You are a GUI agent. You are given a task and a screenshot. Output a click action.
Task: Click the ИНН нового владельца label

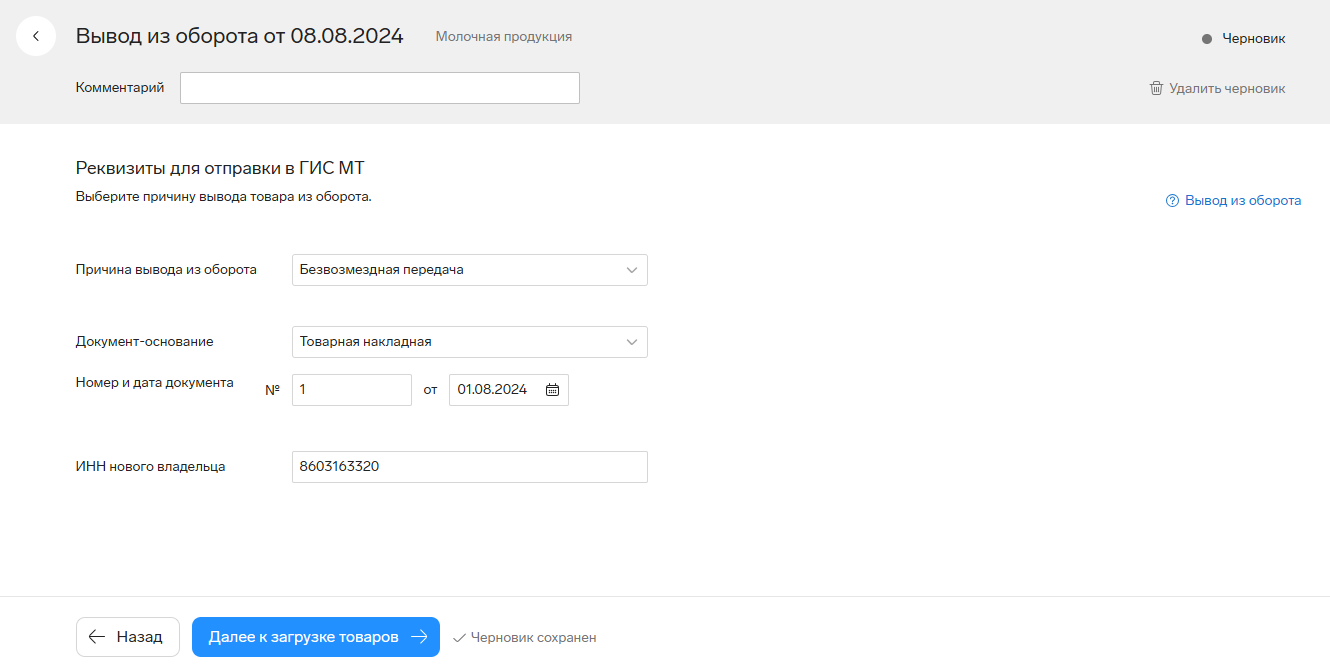[x=151, y=467]
